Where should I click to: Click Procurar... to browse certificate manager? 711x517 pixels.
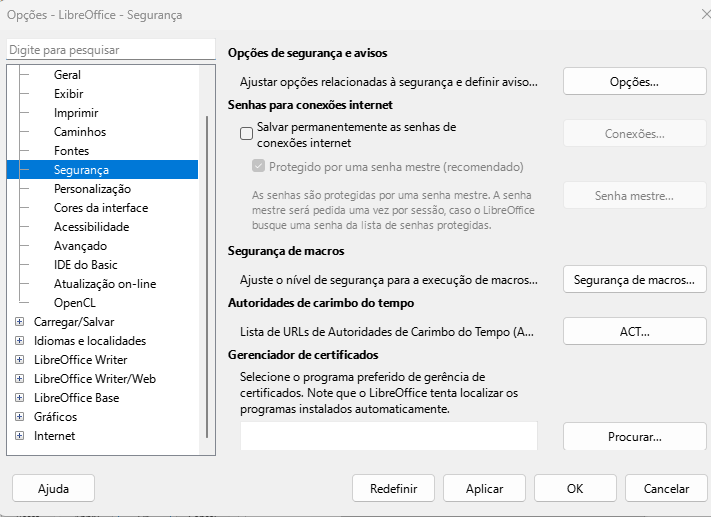click(634, 436)
